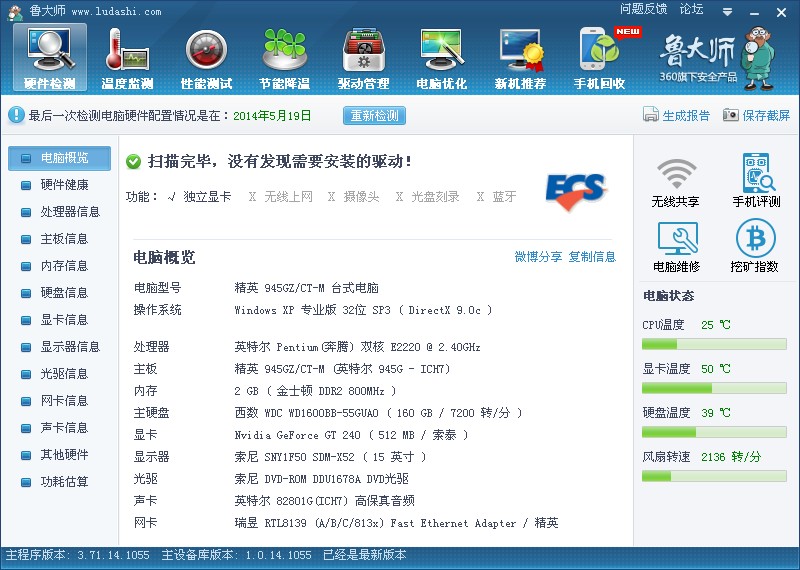
Task: Open 温度监测 temperature monitor
Action: [x=127, y=58]
